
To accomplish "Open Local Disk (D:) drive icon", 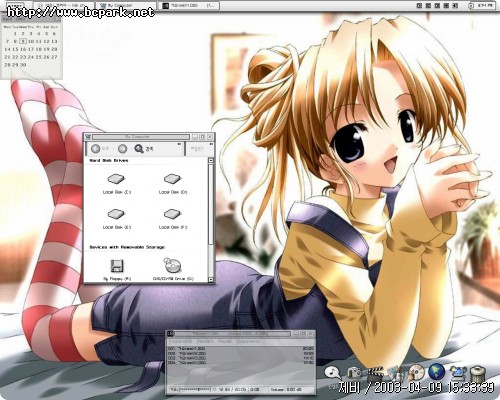I will tap(172, 179).
